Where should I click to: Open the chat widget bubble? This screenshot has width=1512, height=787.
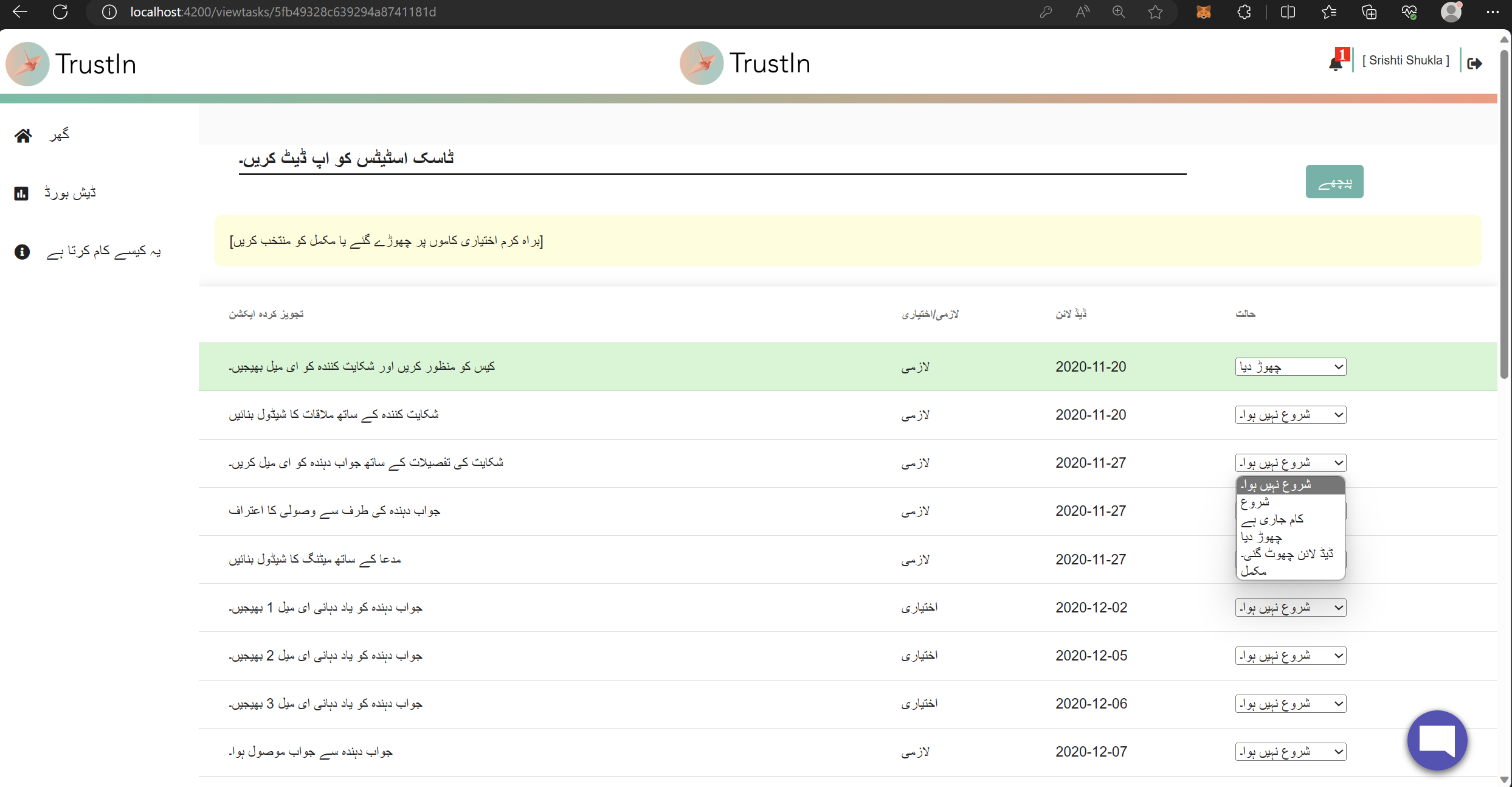[x=1436, y=740]
